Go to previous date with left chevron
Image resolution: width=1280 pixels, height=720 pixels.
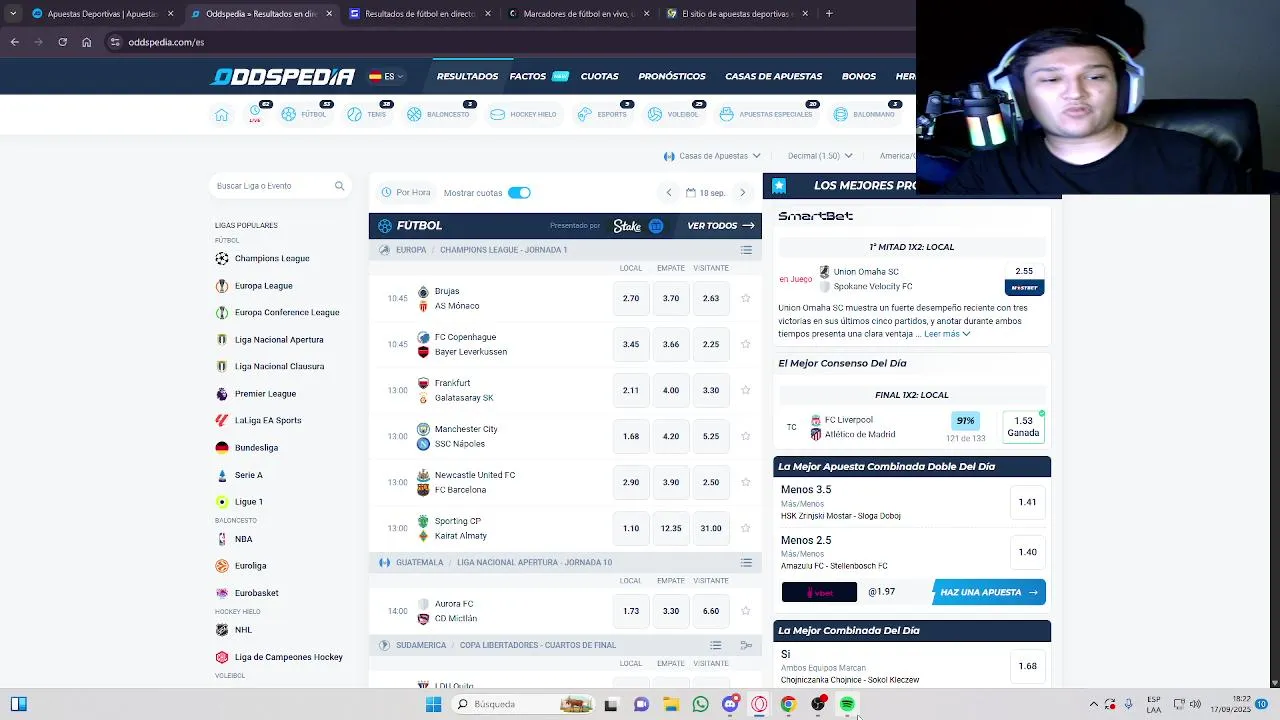point(669,193)
